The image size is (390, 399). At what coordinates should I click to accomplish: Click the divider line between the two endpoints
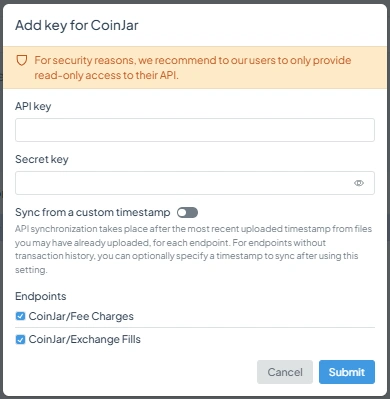[x=195, y=327]
